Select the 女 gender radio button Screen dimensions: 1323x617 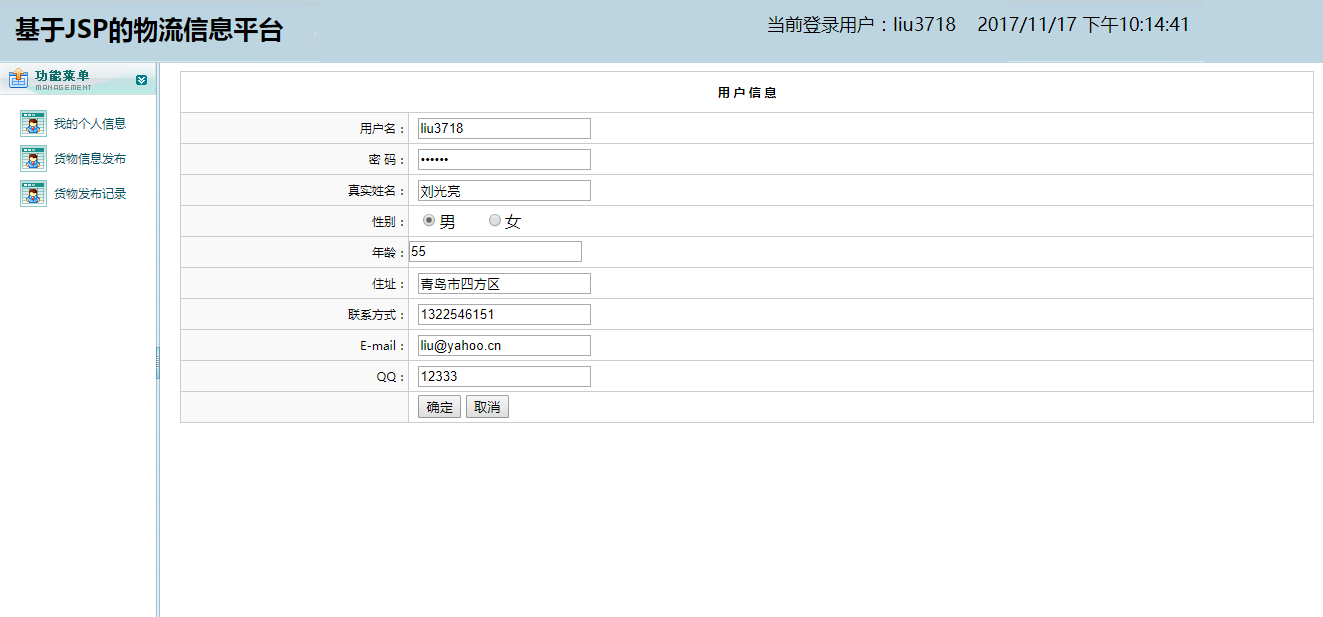point(494,220)
